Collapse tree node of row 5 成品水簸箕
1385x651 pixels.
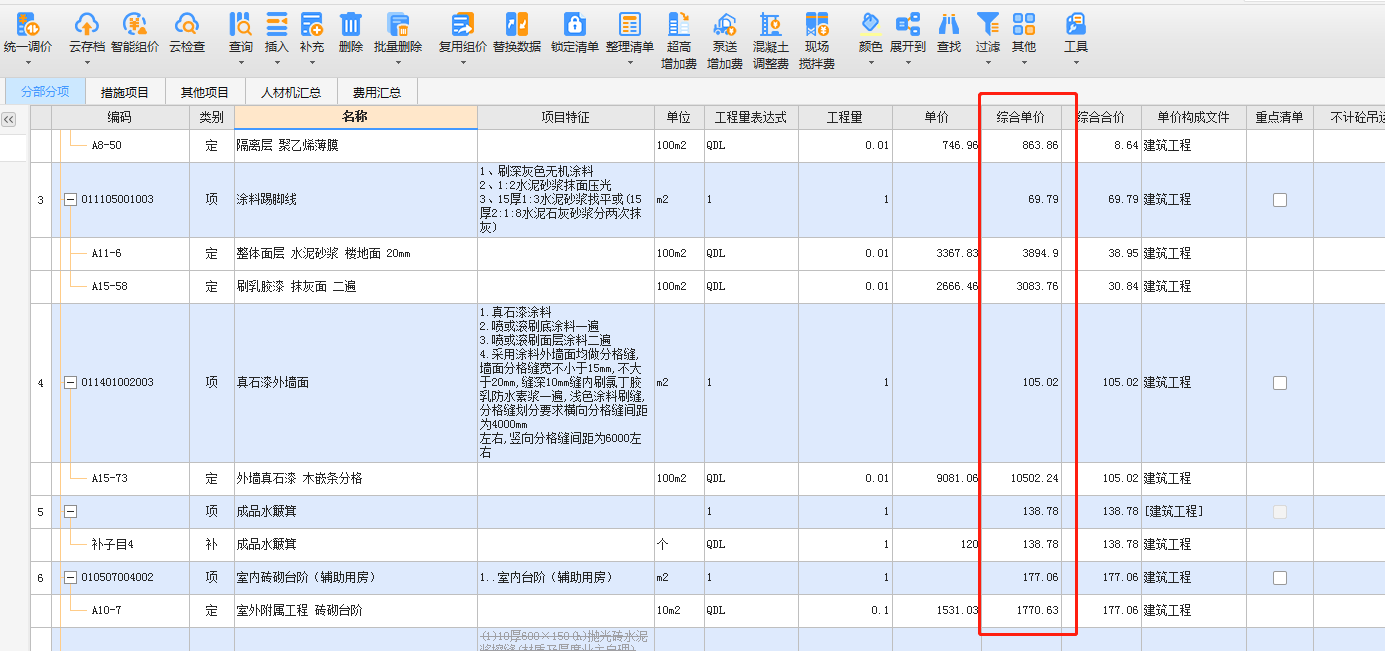[x=70, y=512]
